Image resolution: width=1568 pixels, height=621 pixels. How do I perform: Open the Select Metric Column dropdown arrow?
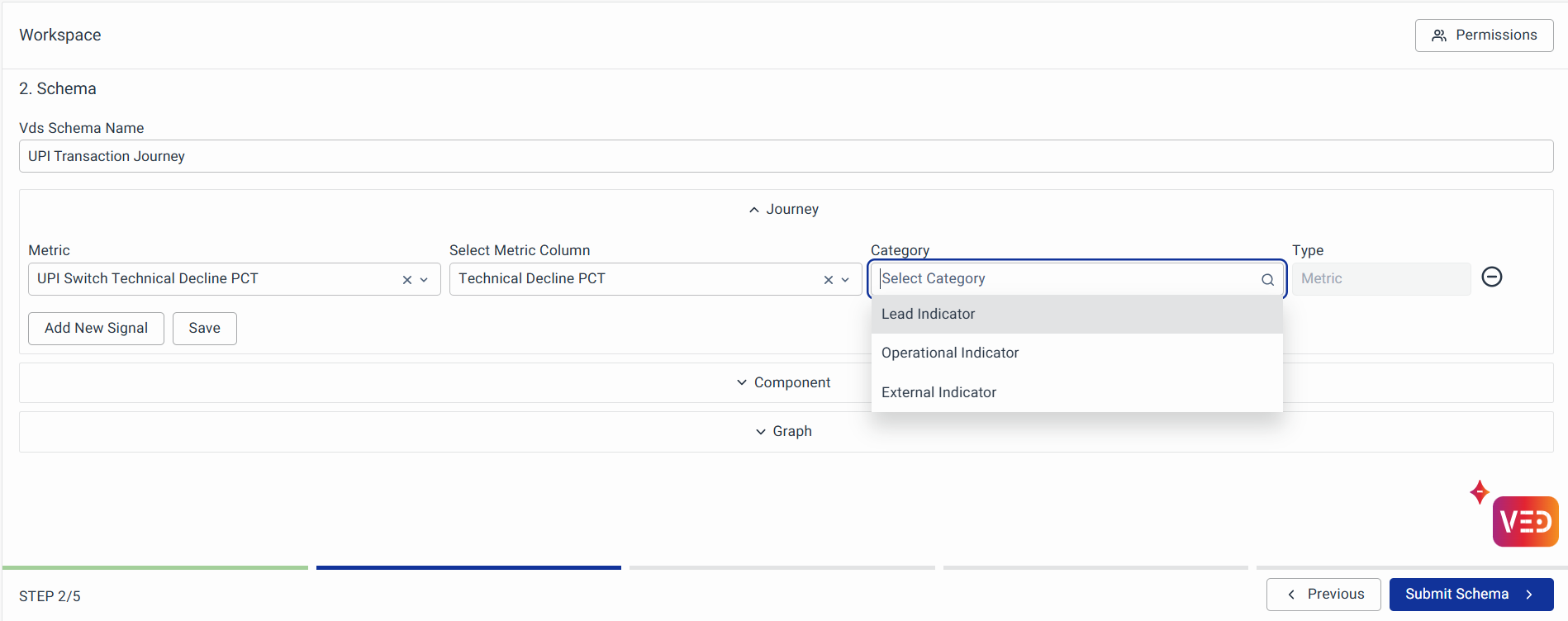point(846,280)
